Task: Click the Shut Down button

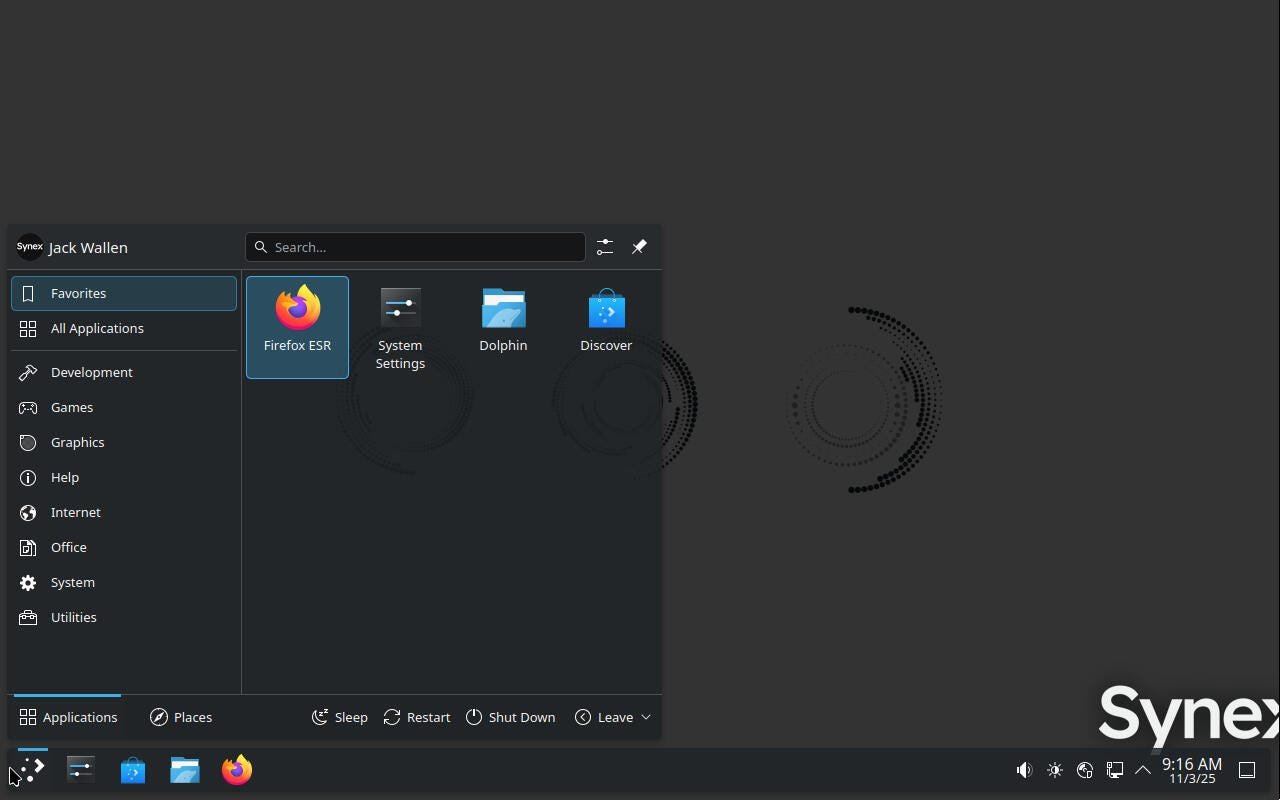Action: (x=510, y=717)
